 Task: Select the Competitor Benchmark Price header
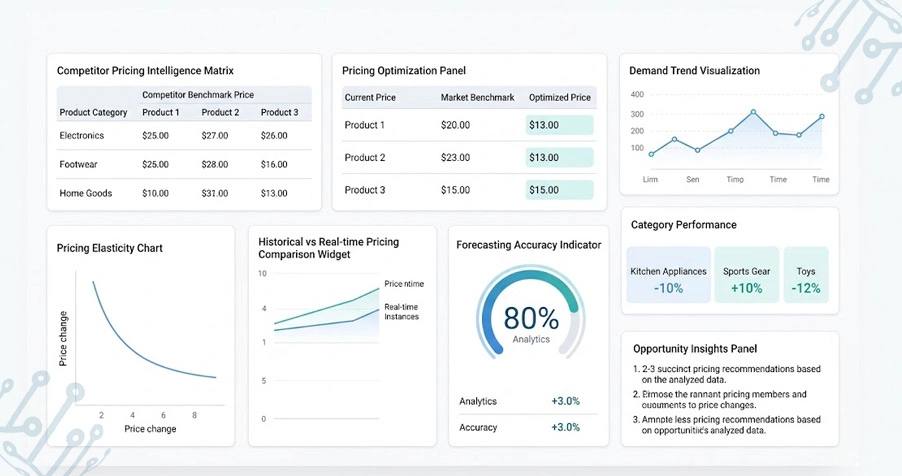[x=198, y=94]
